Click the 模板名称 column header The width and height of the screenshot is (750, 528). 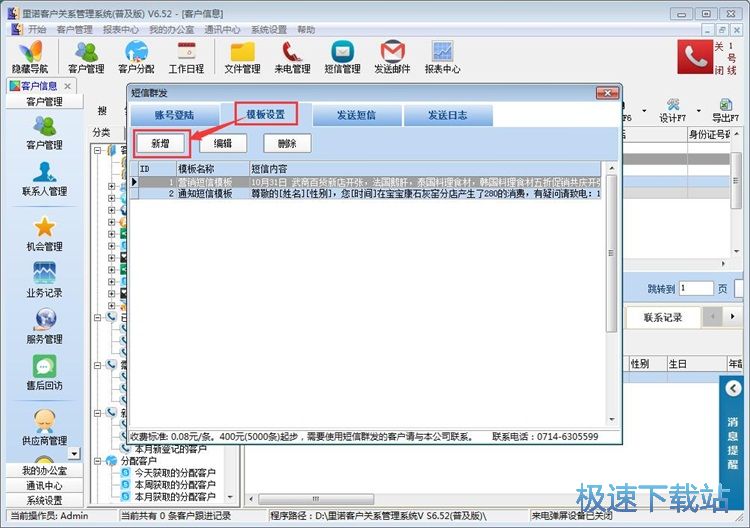213,169
